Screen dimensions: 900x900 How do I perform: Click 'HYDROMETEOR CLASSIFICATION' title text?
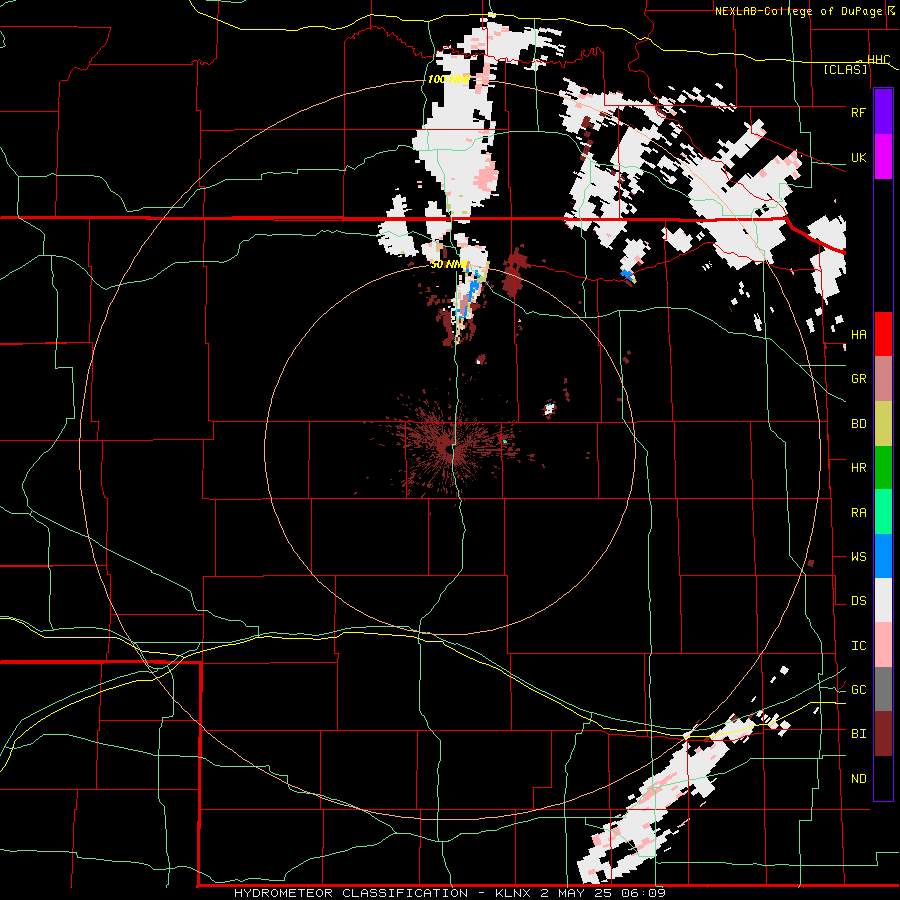click(351, 893)
